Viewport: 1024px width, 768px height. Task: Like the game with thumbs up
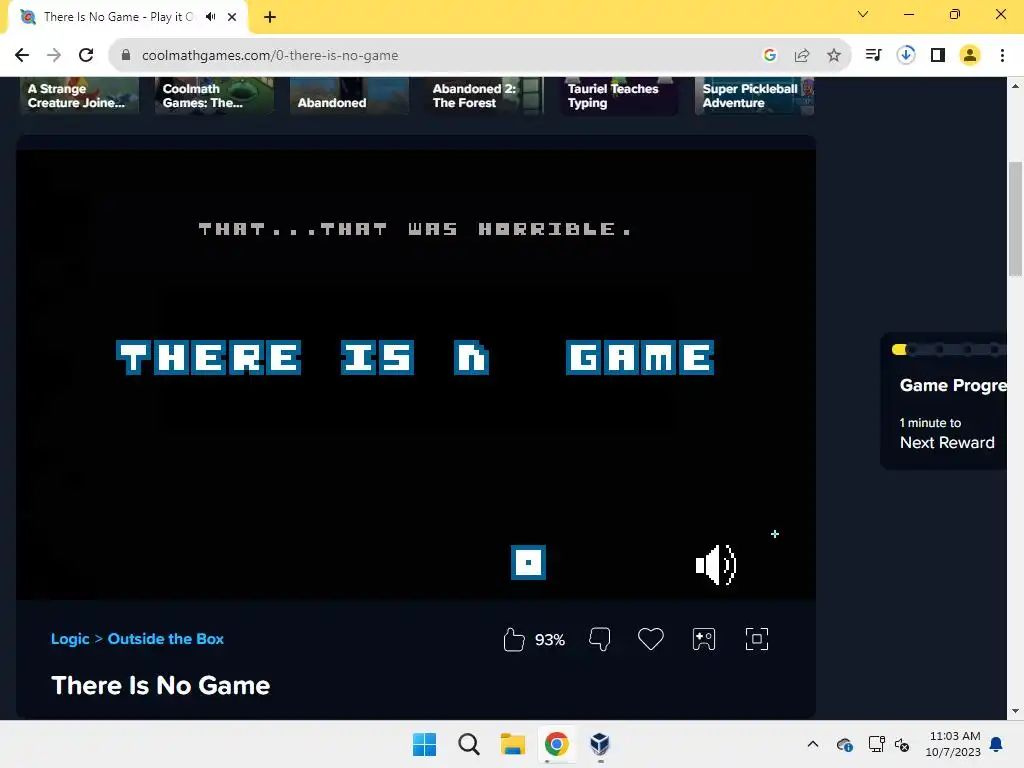(x=514, y=639)
